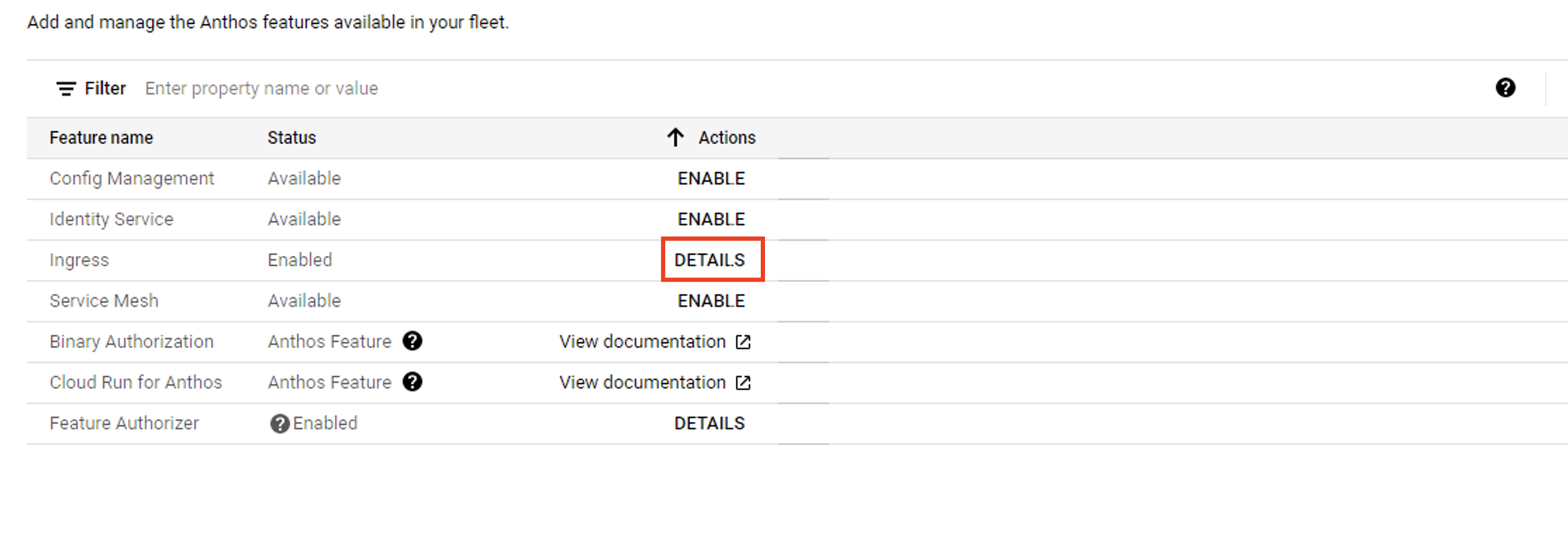The height and width of the screenshot is (549, 1568).
Task: Click the filter list icon
Action: (66, 89)
